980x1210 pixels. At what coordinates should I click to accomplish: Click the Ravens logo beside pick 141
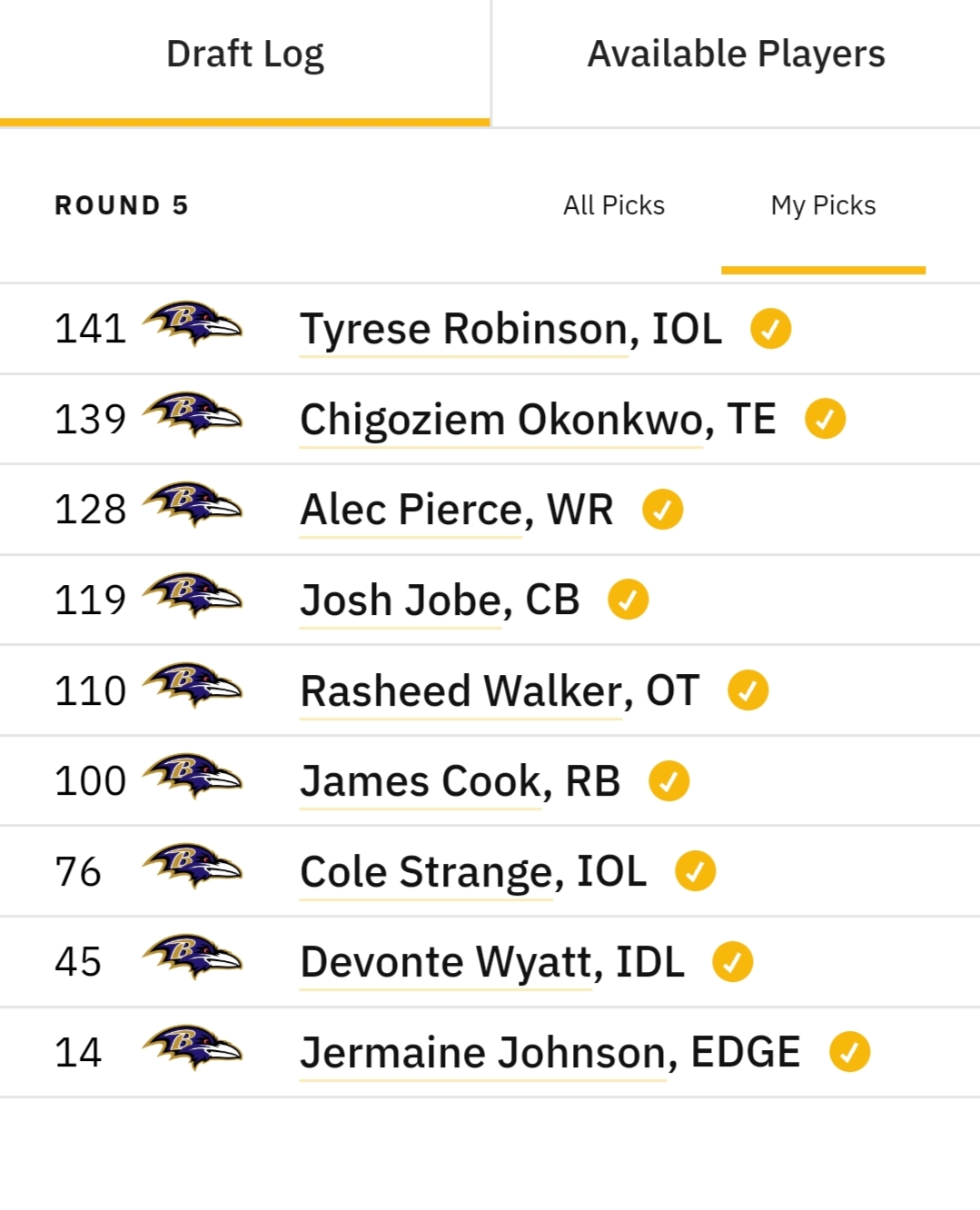click(193, 324)
